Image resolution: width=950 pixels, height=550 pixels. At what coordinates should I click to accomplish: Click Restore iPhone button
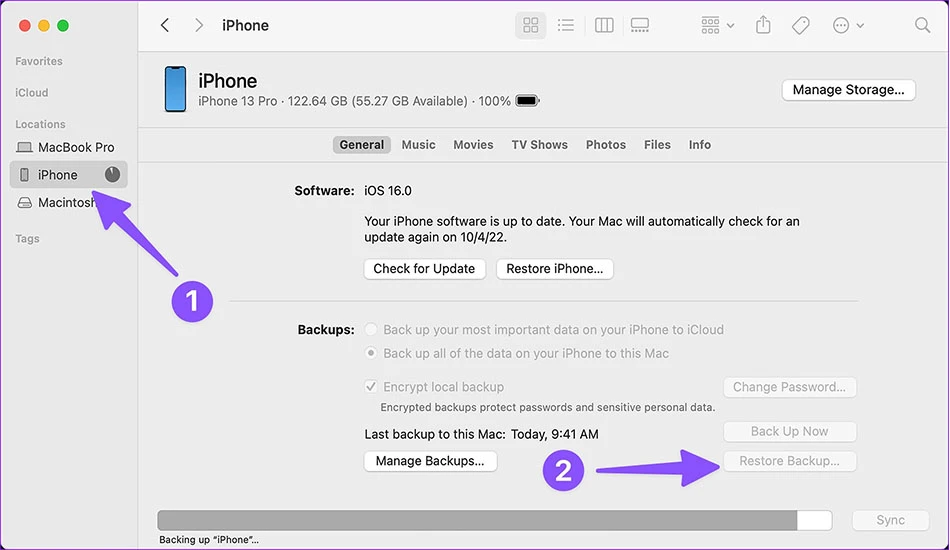point(554,269)
